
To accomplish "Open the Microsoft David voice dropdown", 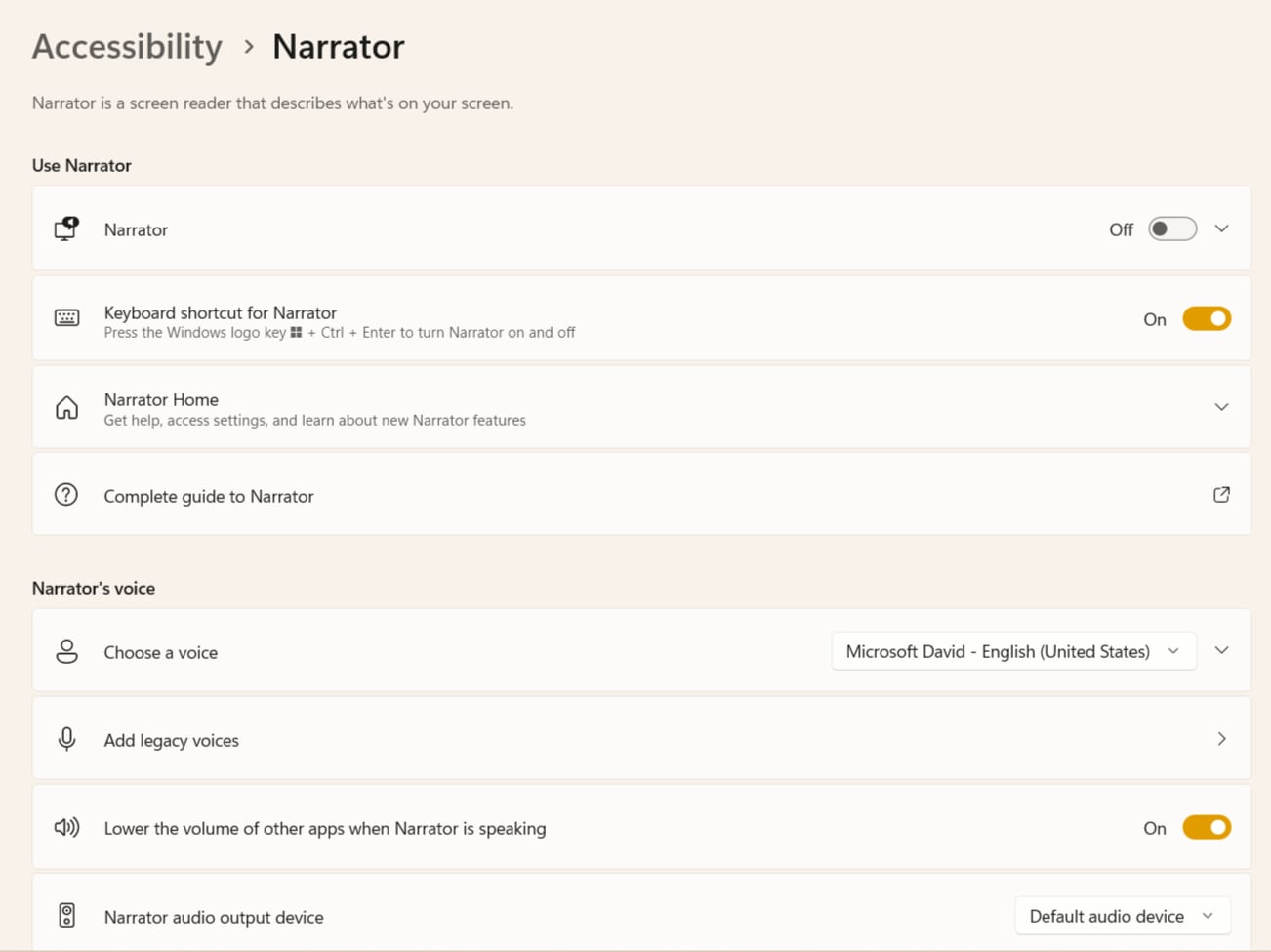I will tap(1013, 651).
